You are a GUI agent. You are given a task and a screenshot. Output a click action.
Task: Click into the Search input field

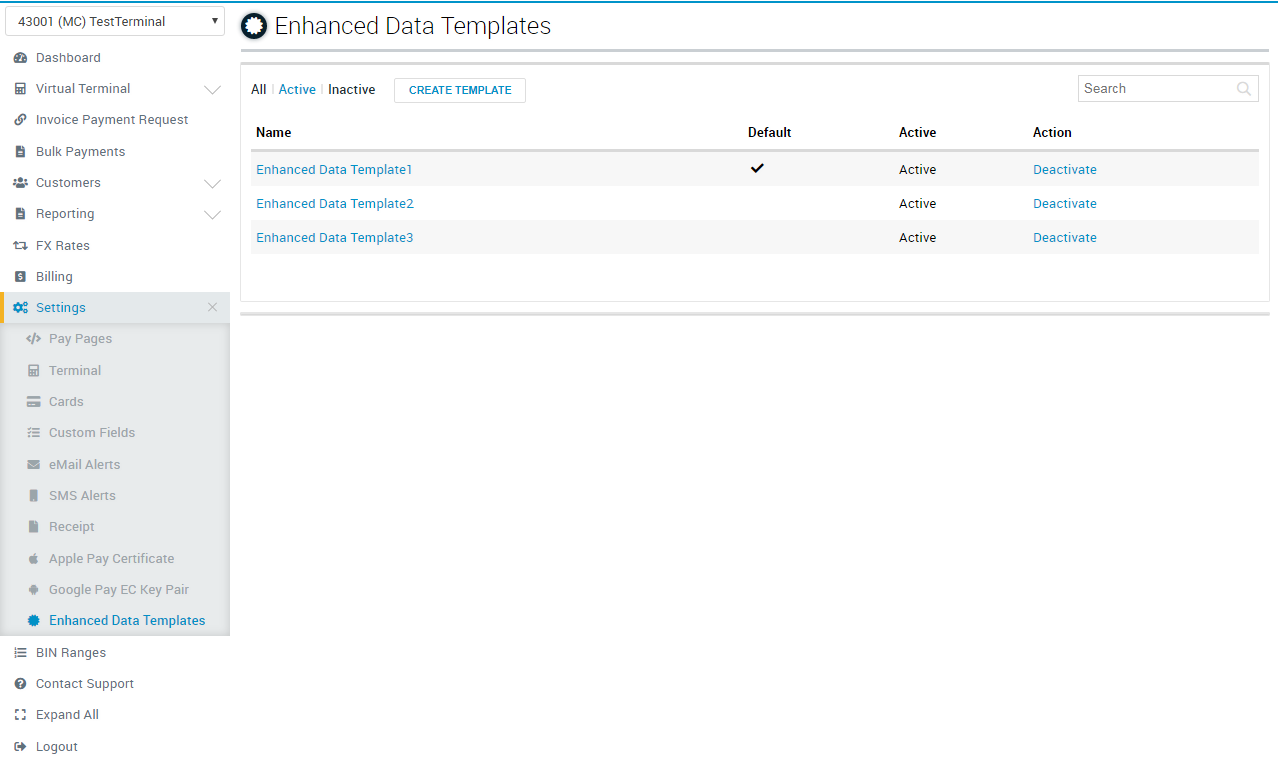click(1155, 89)
